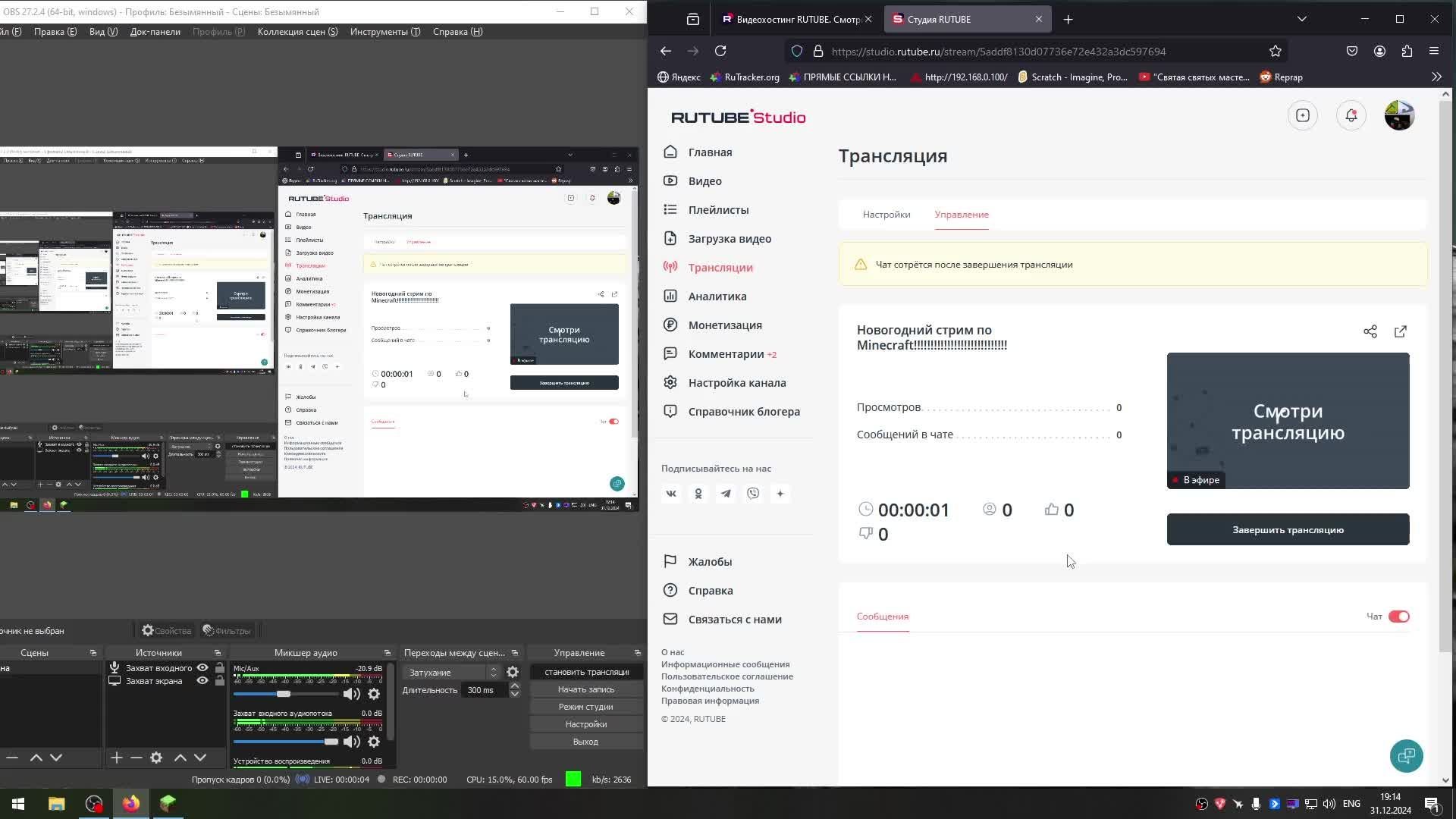Screen dimensions: 1456x819
Task: Open Firefox list-all-tabs chevron
Action: (1302, 19)
